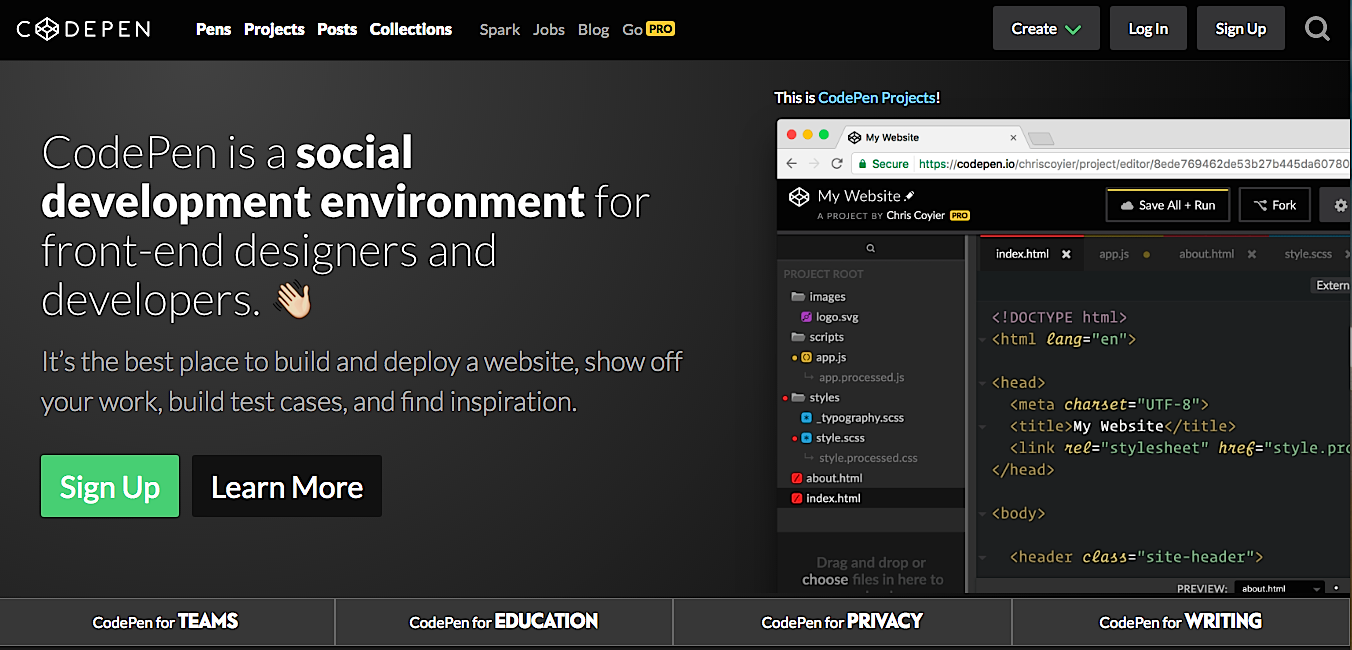
Task: Open the Pens menu item
Action: pos(213,29)
